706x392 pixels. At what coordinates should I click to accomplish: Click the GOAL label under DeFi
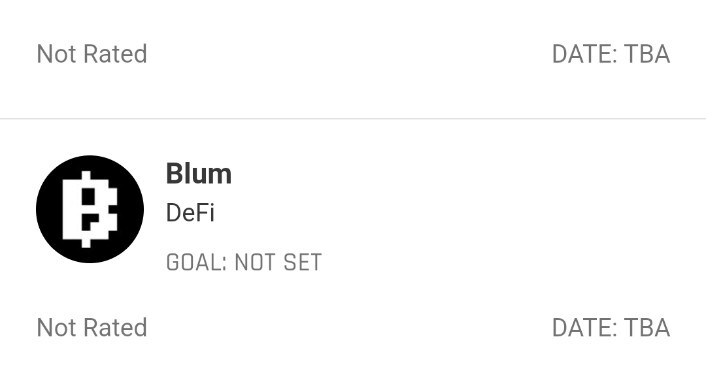(x=196, y=262)
